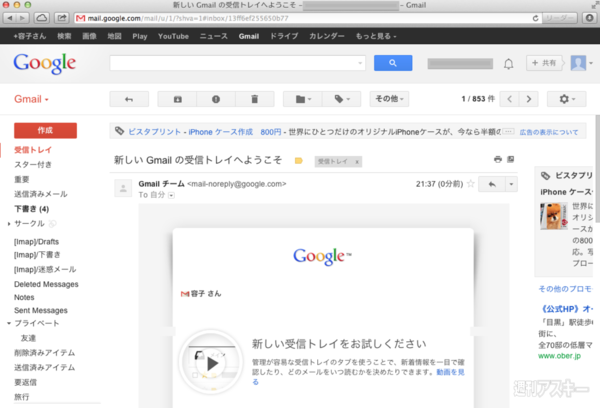Screen dimensions: 600x408
Task: Delete the message with the trash icon
Action: tap(254, 99)
